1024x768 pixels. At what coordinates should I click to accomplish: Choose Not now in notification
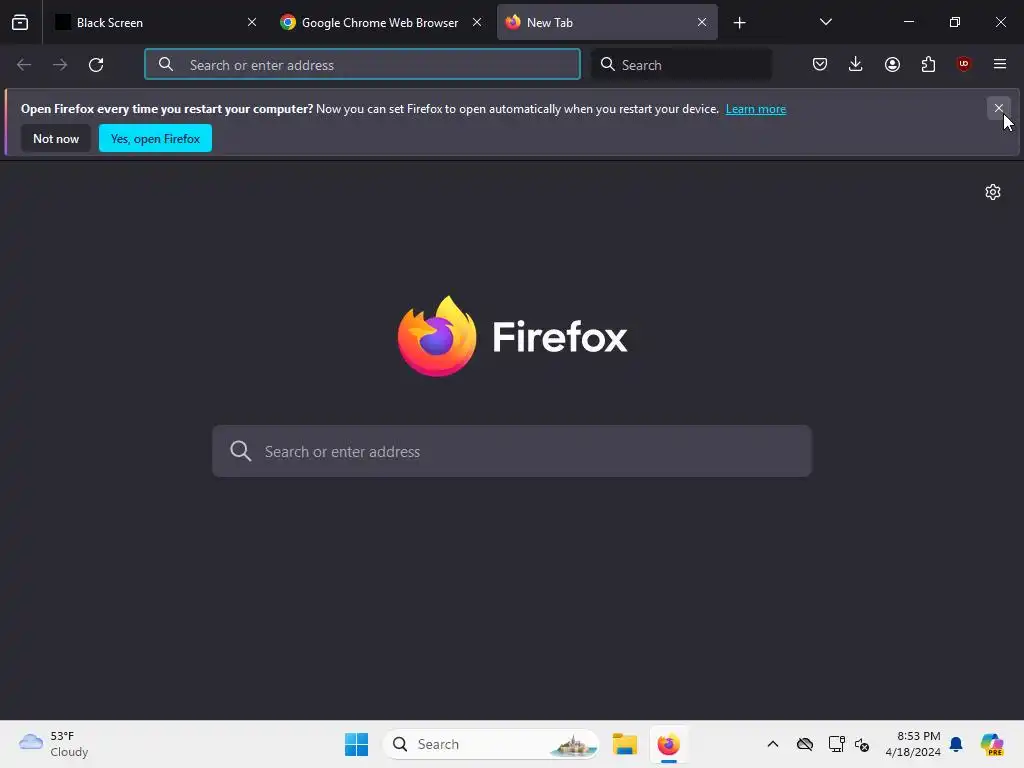tap(56, 138)
